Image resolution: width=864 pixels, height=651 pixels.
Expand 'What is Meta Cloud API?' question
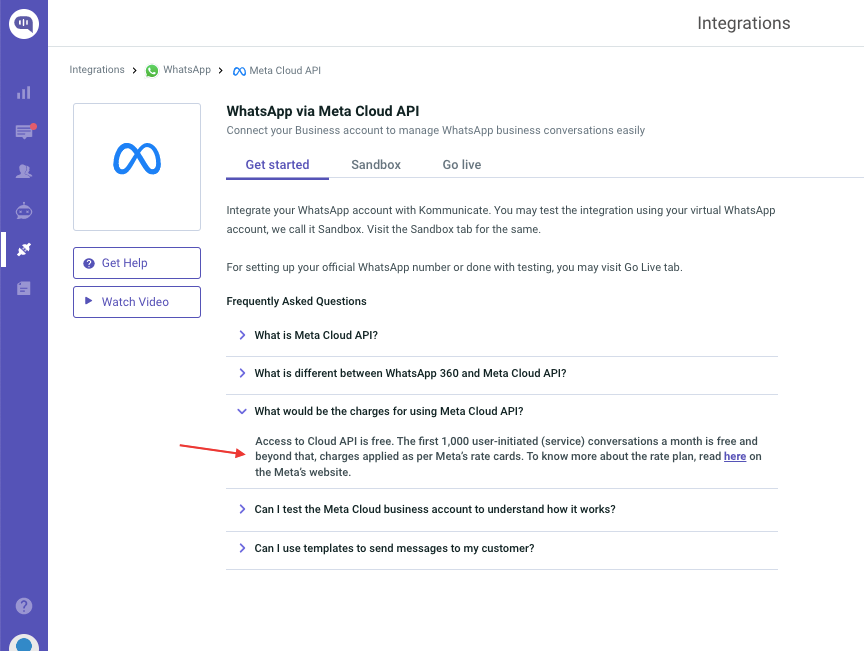502,335
